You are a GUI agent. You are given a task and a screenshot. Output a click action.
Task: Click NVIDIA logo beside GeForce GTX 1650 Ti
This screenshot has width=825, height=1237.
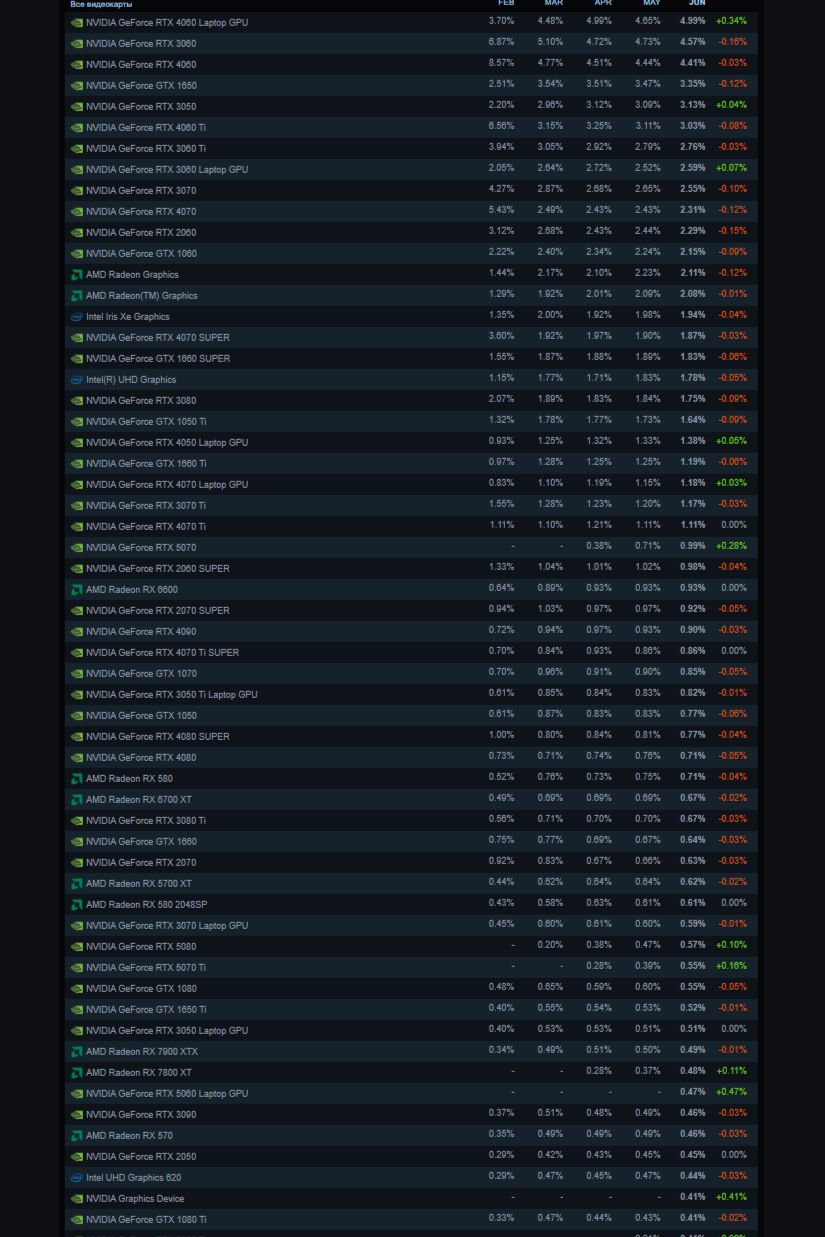(77, 1009)
